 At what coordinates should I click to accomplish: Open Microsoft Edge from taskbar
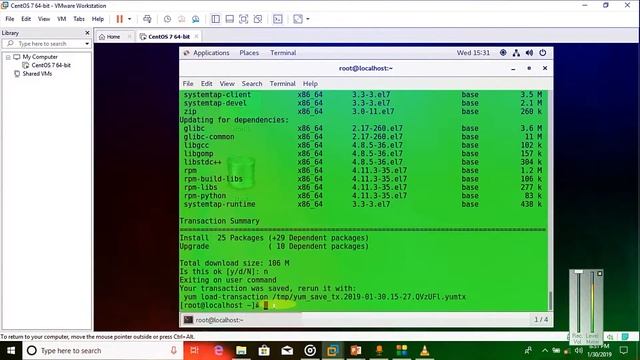tap(218, 350)
